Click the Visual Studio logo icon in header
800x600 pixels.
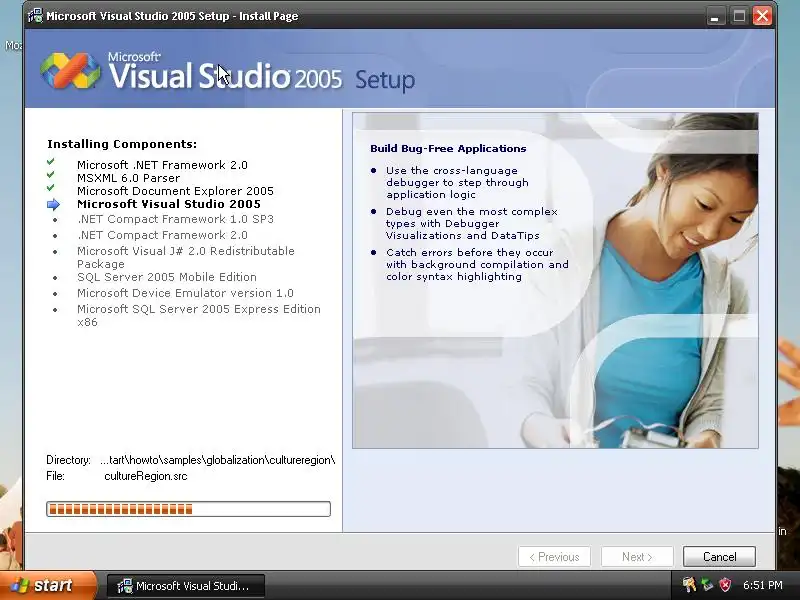[70, 71]
